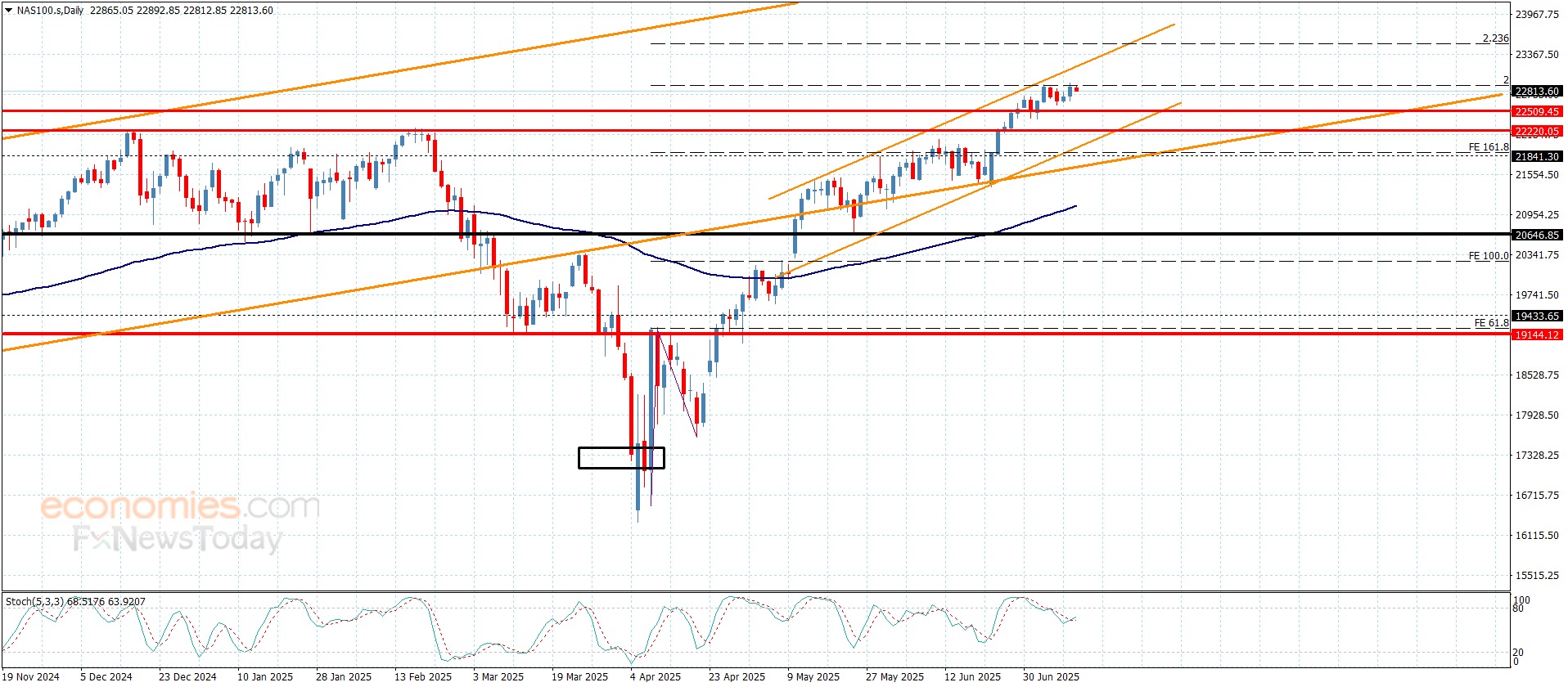Select the red 22509.45 price label
Screen dimensions: 1568x687
point(1537,112)
